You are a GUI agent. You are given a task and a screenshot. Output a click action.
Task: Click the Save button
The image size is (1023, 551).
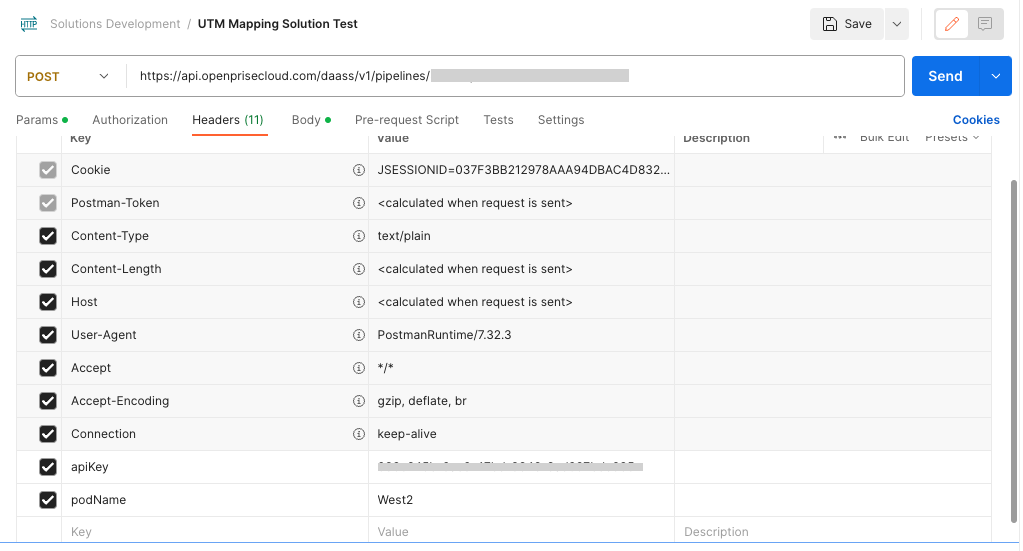(847, 24)
